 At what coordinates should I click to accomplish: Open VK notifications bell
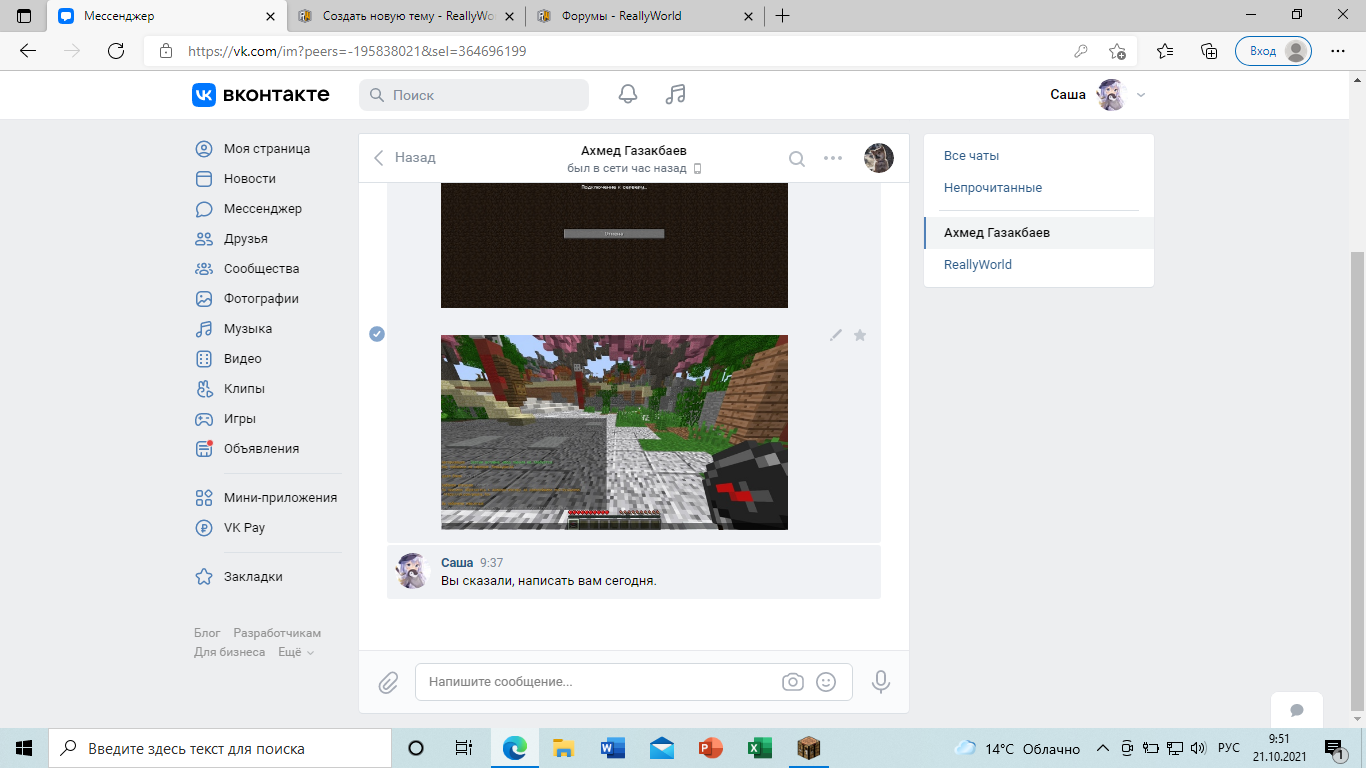coord(628,95)
